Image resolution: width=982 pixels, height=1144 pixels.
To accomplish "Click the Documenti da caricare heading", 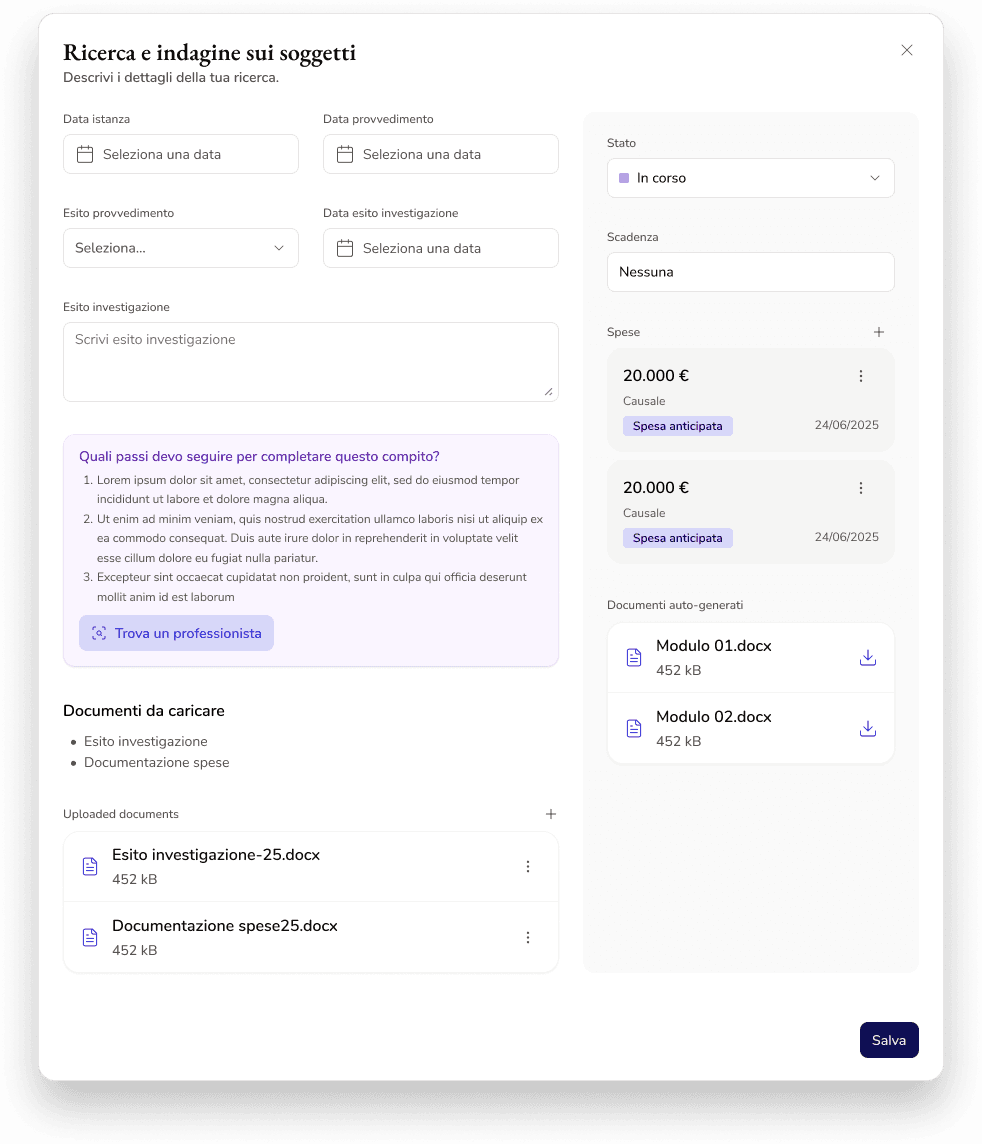I will pyautogui.click(x=144, y=711).
